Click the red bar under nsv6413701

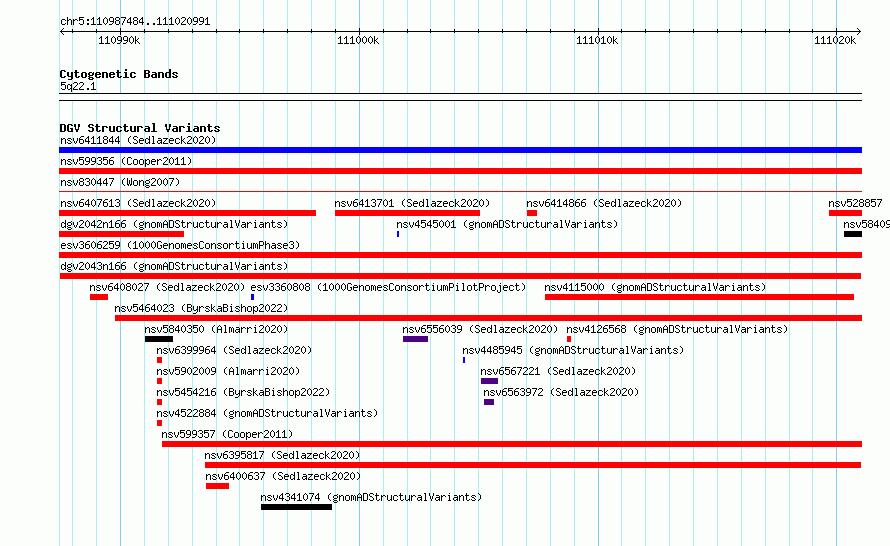point(407,213)
